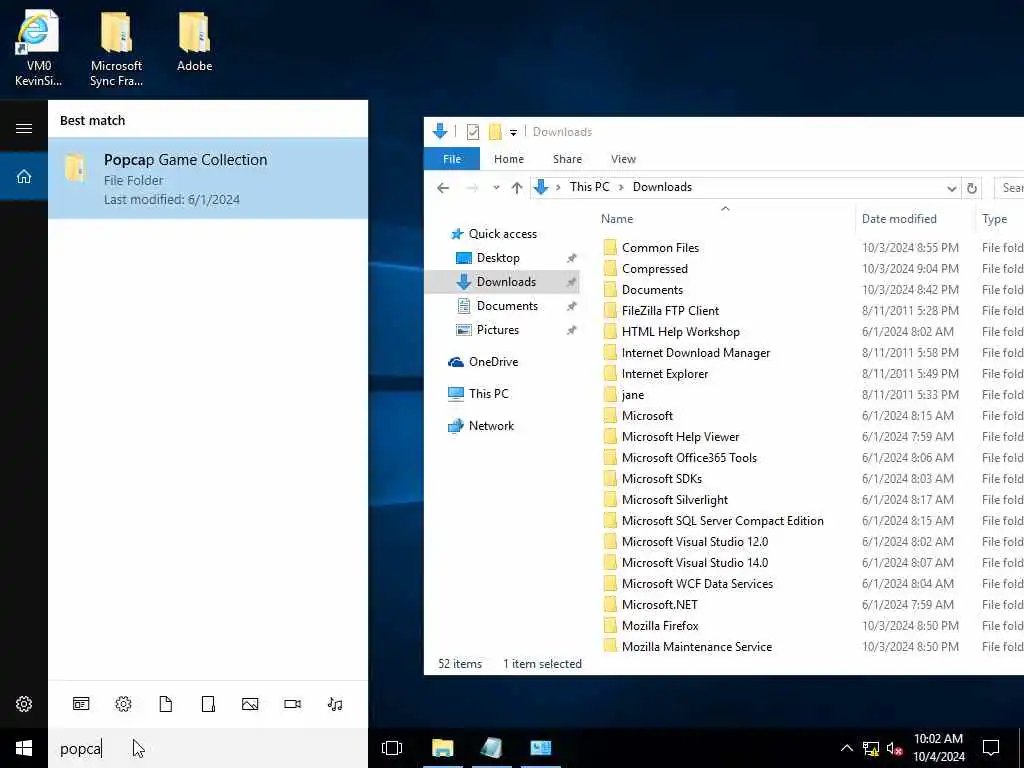Select Downloads in navigation pane
Image resolution: width=1024 pixels, height=768 pixels.
(502, 281)
